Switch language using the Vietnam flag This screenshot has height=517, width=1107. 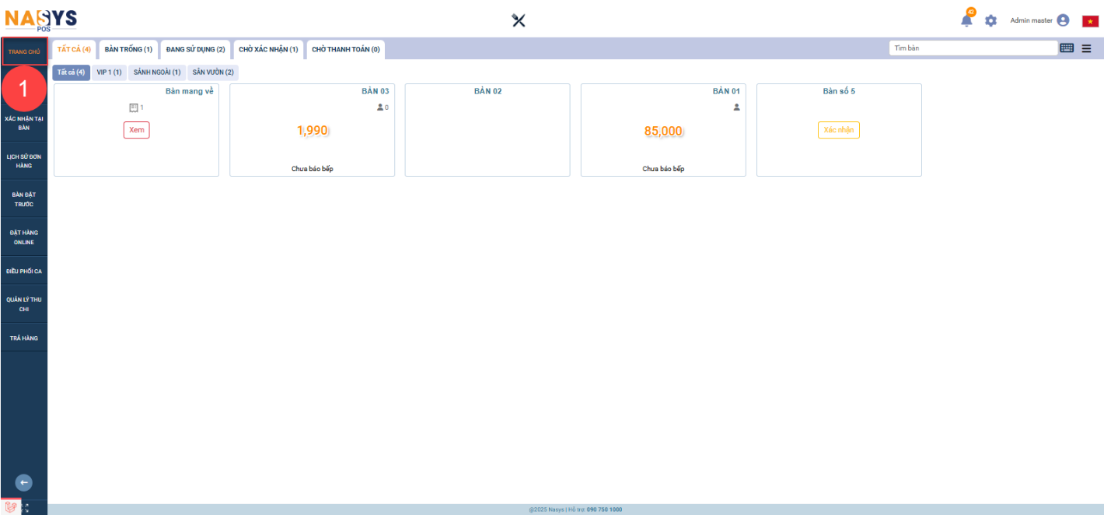coord(1090,21)
